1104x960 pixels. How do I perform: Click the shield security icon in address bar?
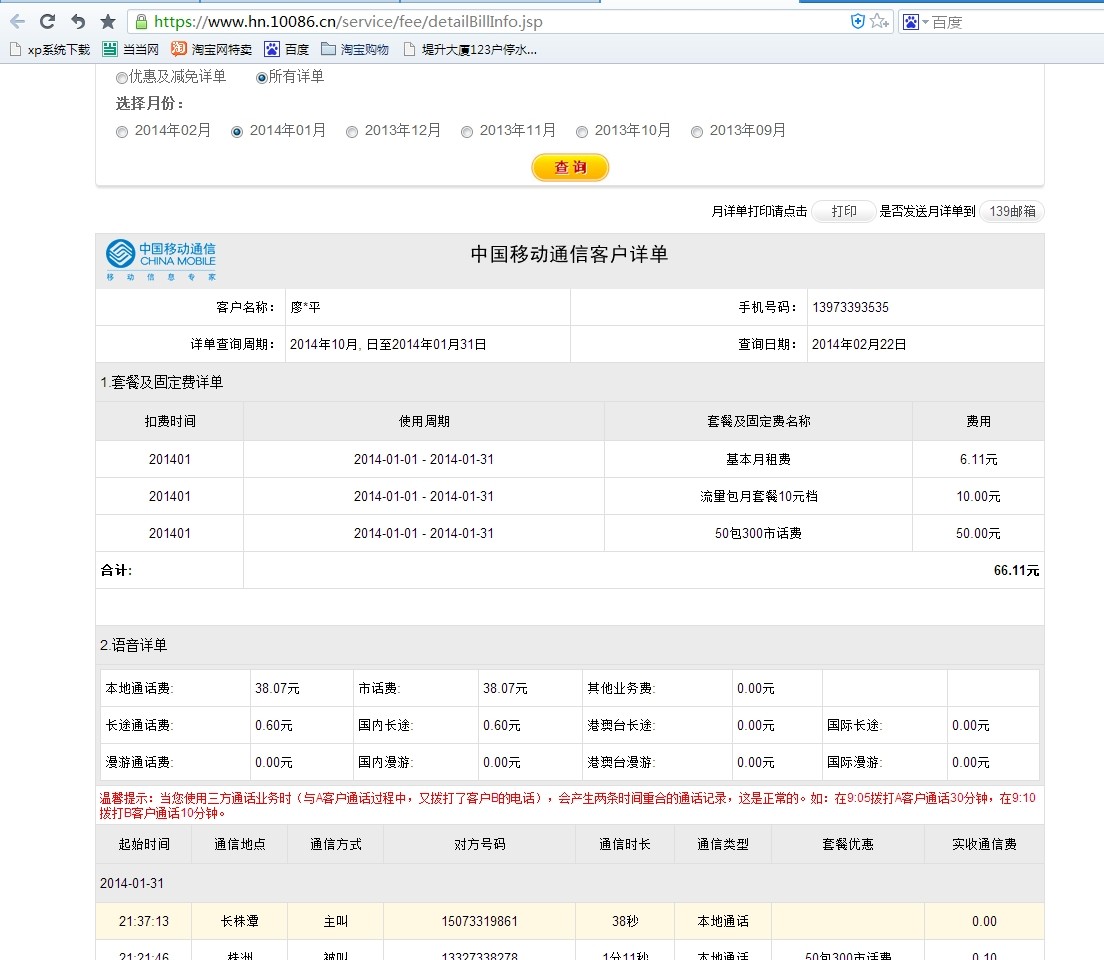[x=857, y=21]
